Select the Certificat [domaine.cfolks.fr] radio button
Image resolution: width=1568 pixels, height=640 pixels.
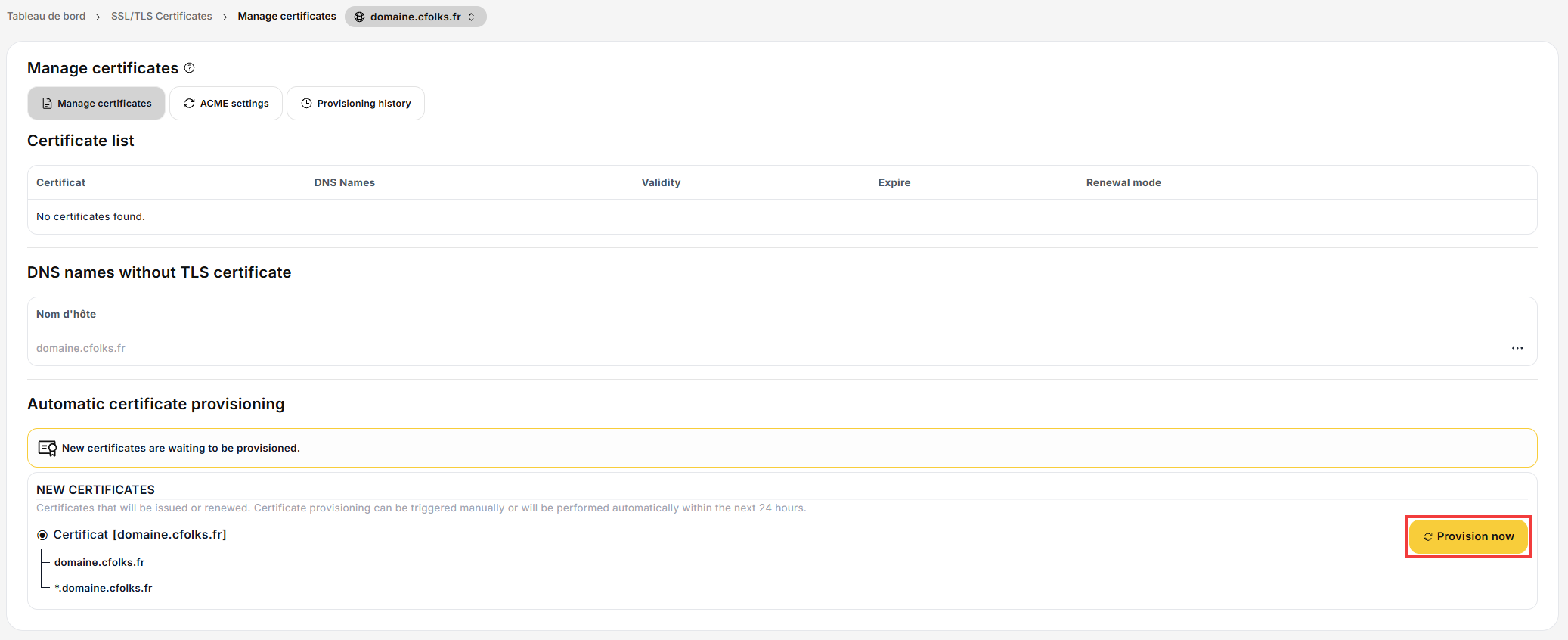[42, 535]
